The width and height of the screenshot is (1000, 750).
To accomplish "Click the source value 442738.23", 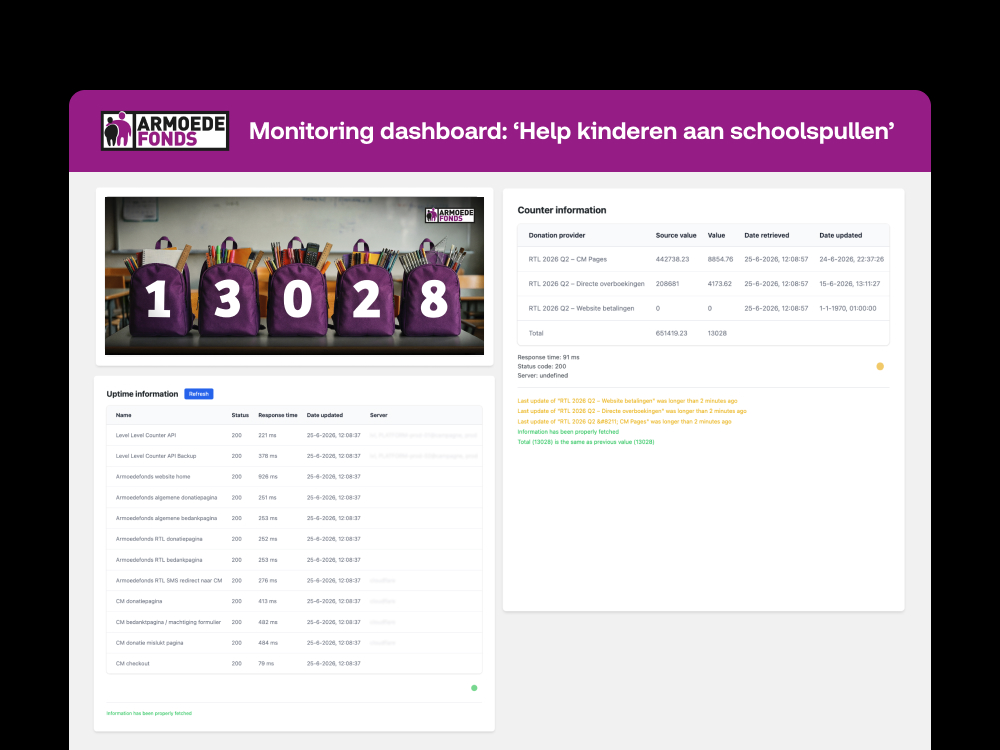I will (x=672, y=260).
